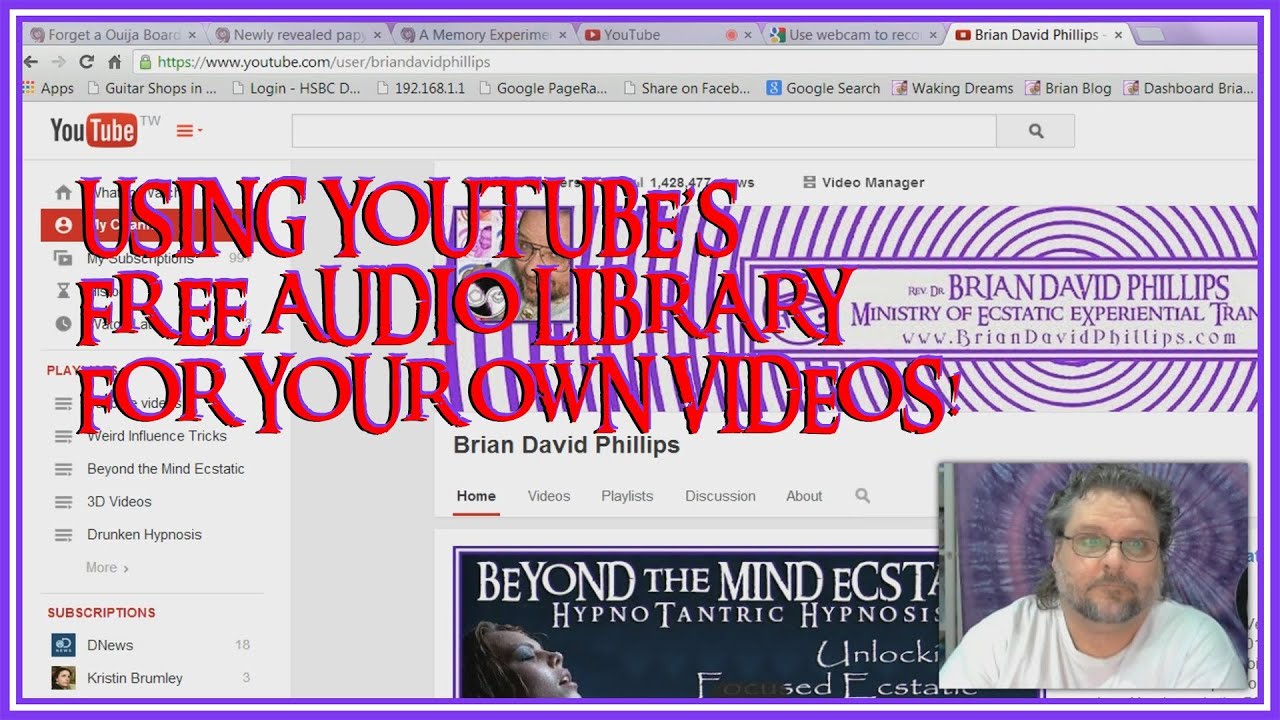The width and height of the screenshot is (1280, 720).
Task: Open the SUBSCRIPTIONS section heading
Action: [101, 613]
